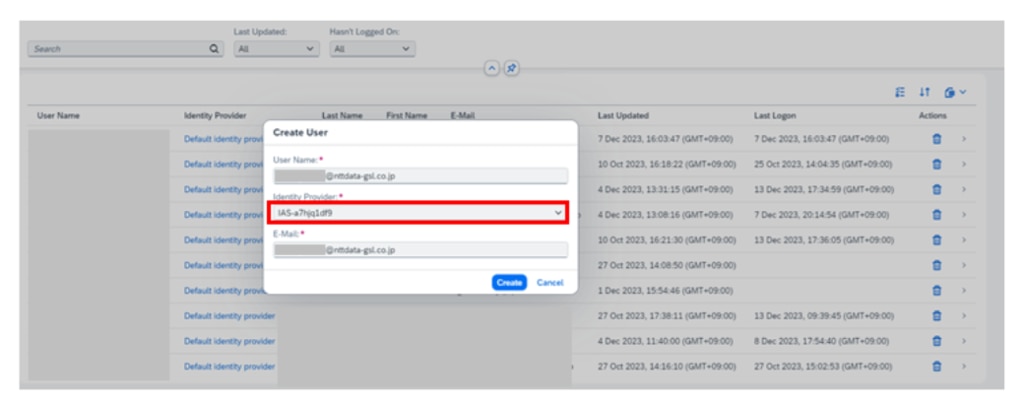
Task: Open the Last Updated filter dropdown
Action: tap(274, 48)
